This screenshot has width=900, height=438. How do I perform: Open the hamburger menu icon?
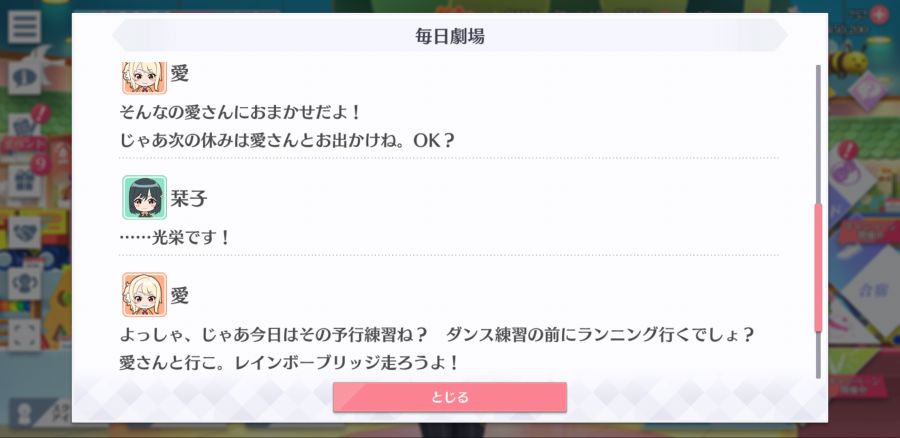tap(24, 27)
